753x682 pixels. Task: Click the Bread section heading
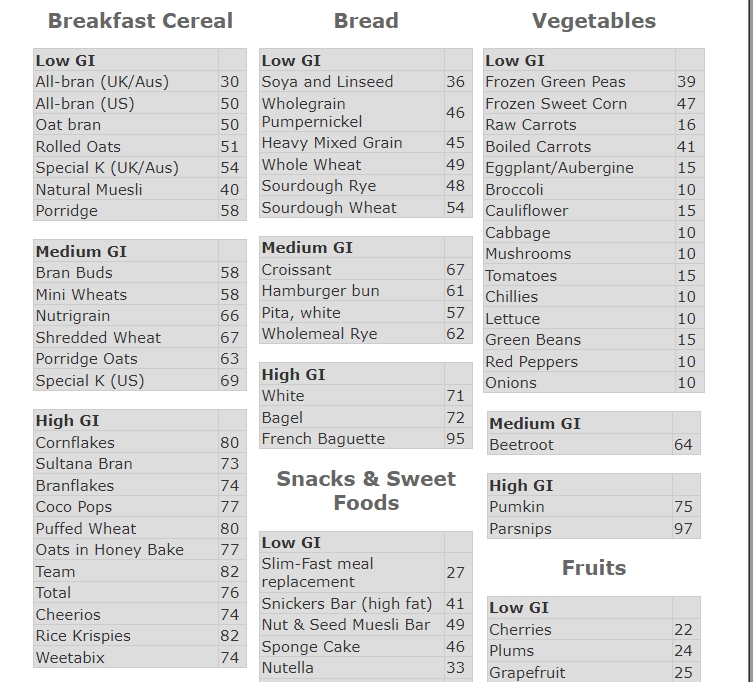click(366, 21)
